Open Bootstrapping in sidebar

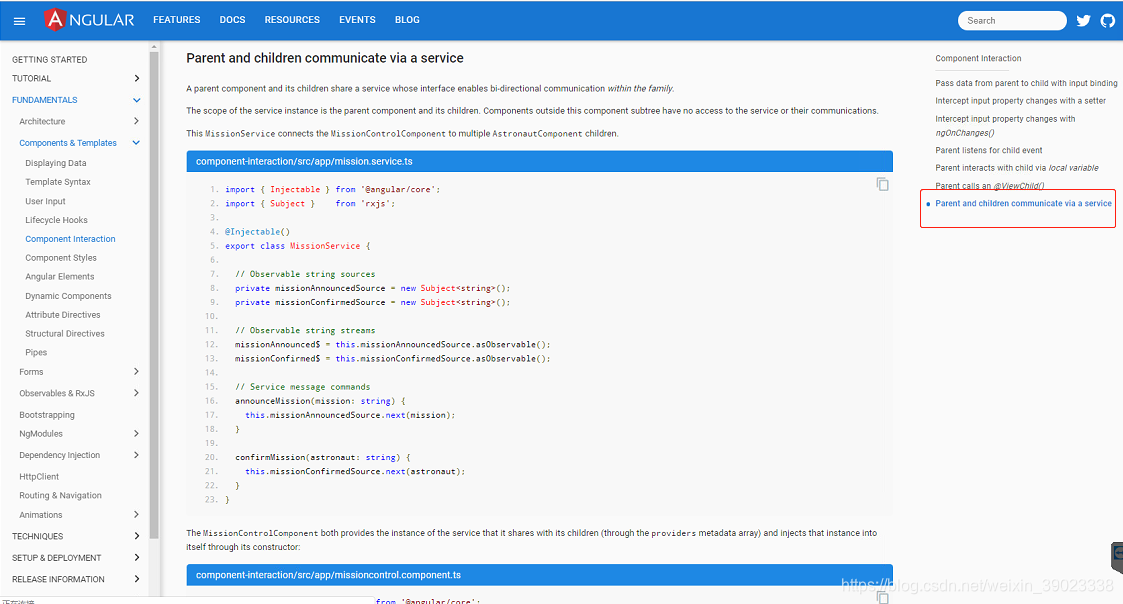47,415
